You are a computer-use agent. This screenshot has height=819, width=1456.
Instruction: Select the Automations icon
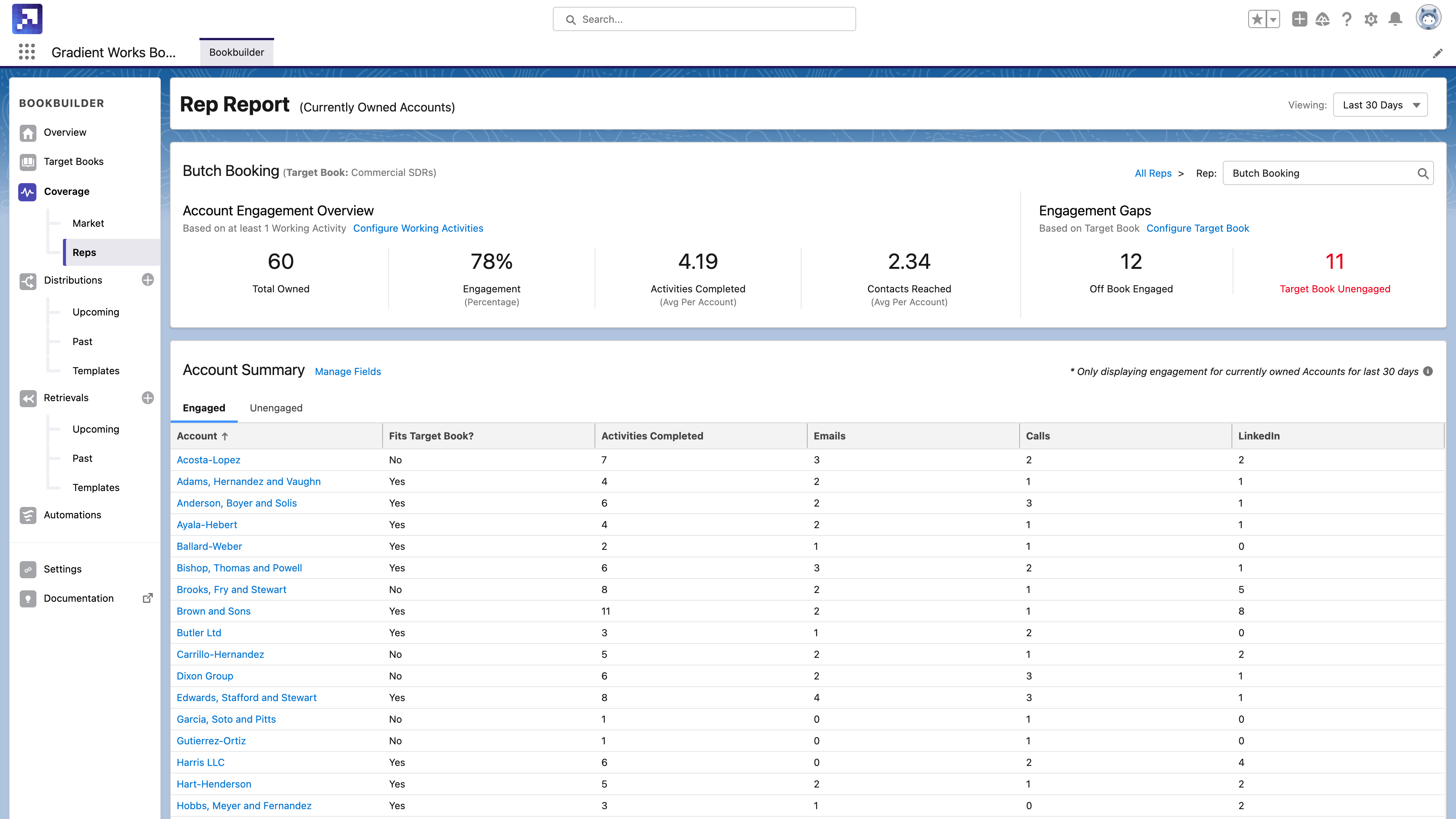[27, 515]
